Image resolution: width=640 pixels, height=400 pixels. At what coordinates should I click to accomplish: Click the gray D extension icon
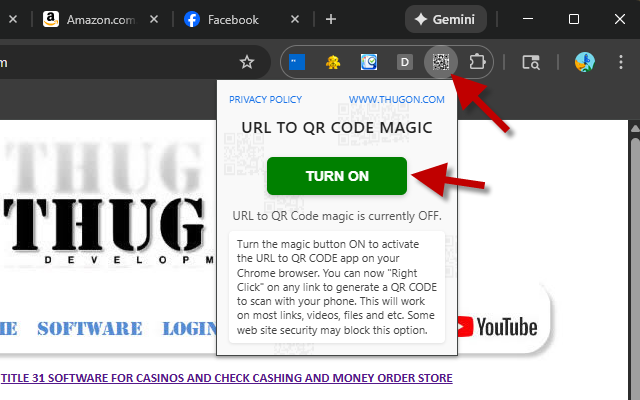point(404,62)
